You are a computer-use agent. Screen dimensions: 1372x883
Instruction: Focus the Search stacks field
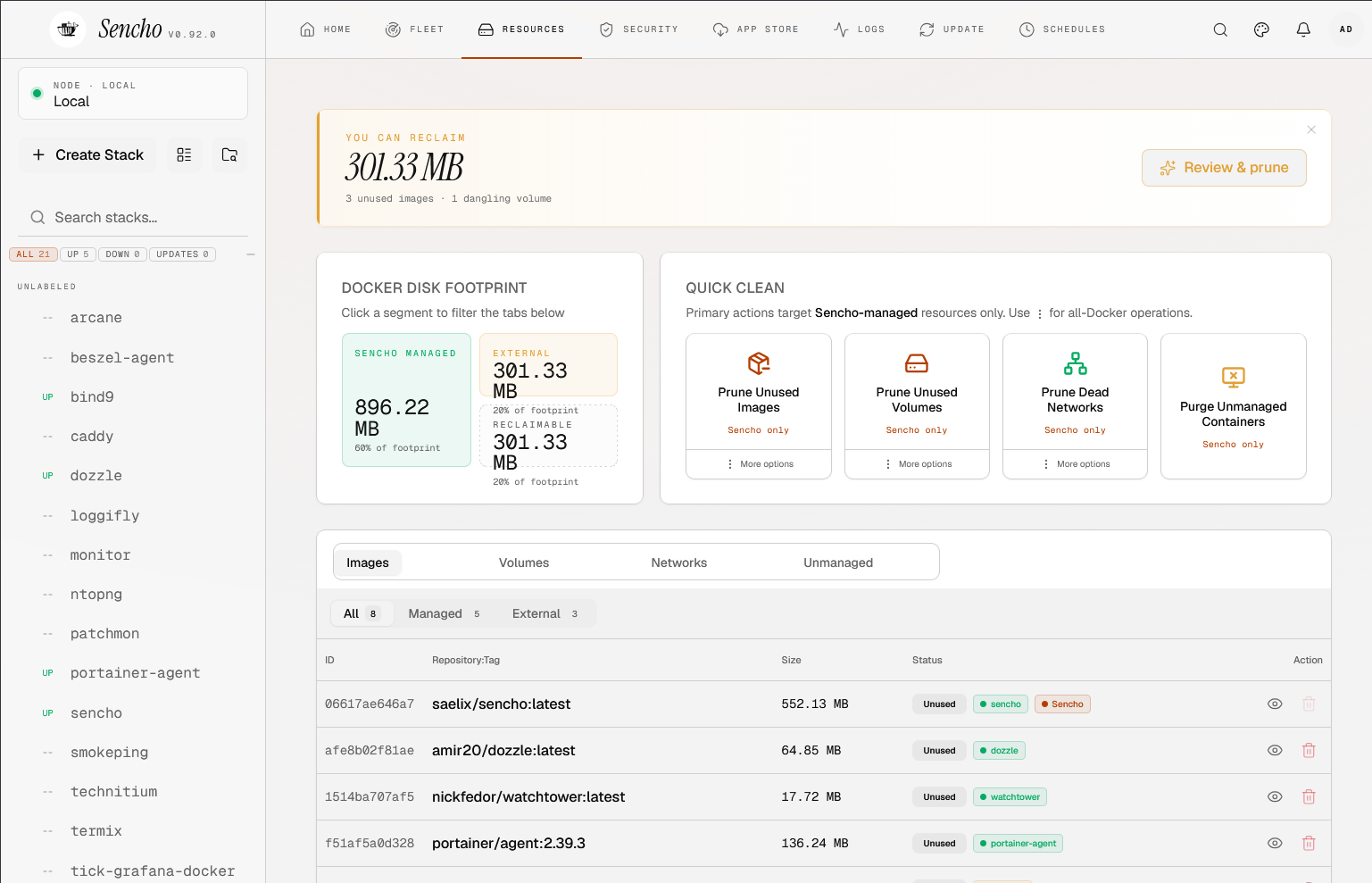click(x=133, y=218)
